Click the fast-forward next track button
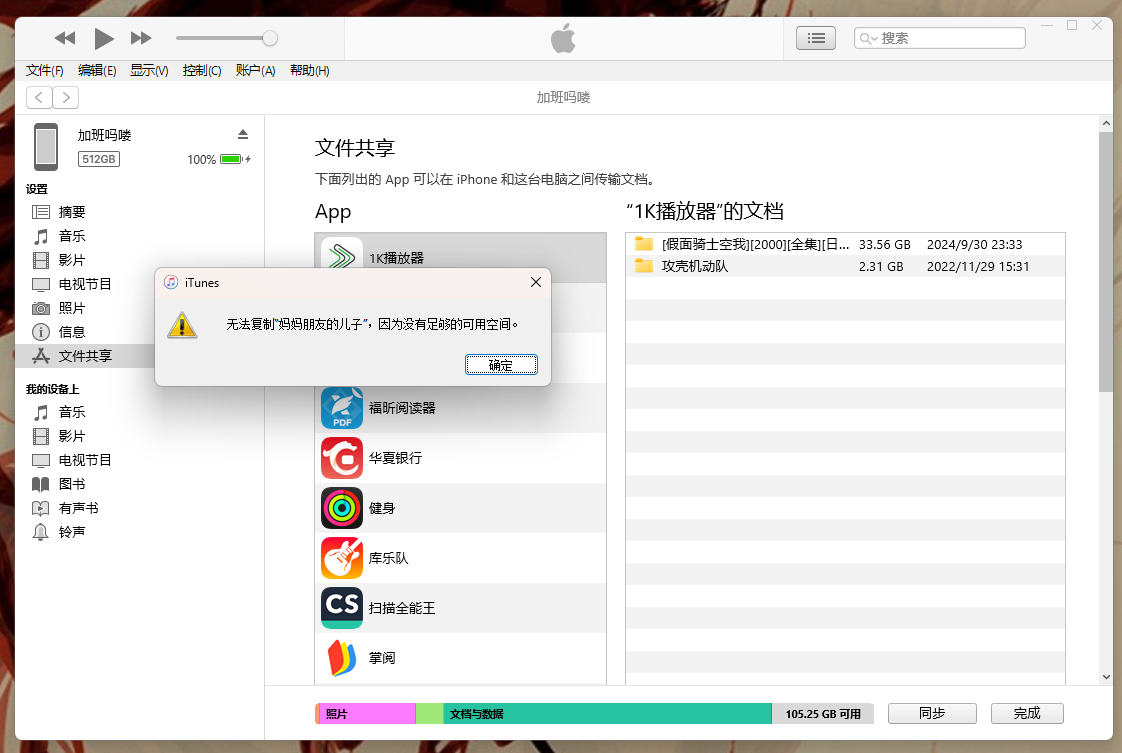Image resolution: width=1122 pixels, height=753 pixels. coord(141,38)
